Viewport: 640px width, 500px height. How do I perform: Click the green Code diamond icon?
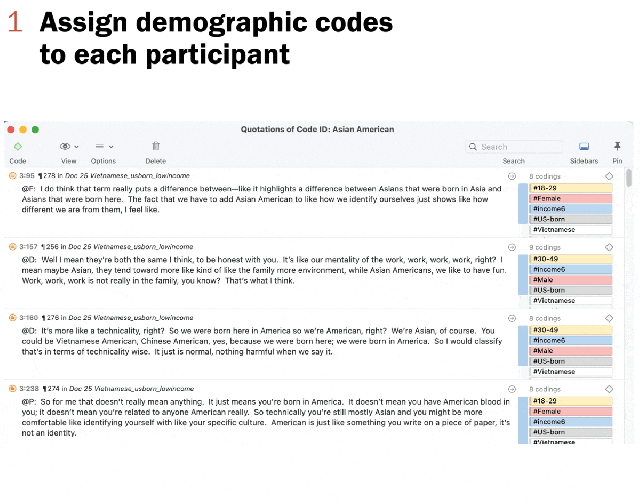tap(17, 146)
